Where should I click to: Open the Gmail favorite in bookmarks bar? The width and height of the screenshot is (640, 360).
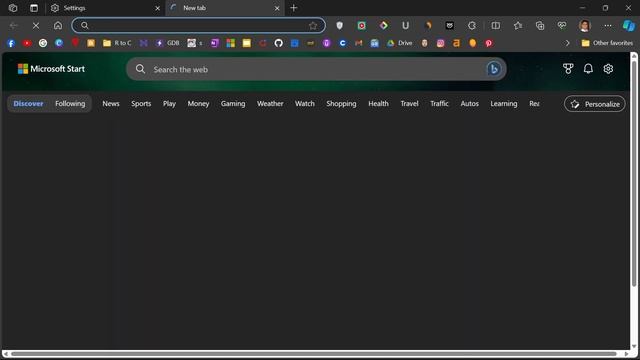pos(358,43)
